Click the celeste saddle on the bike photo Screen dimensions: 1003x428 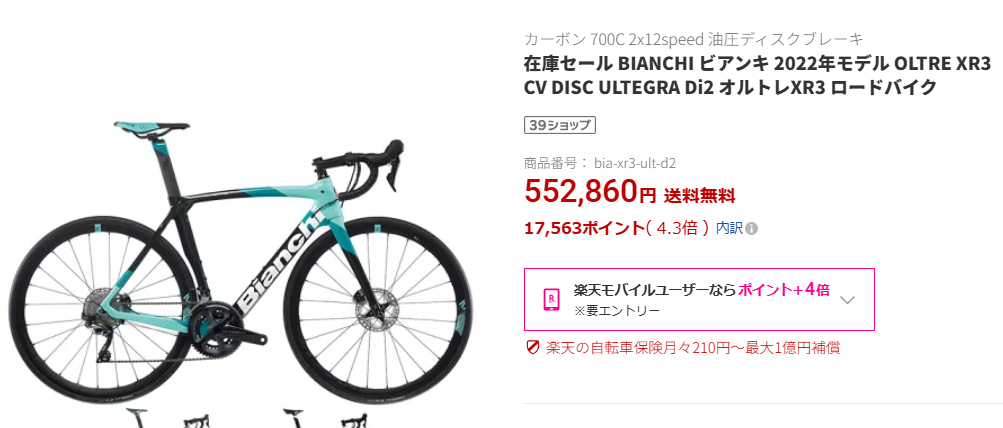click(x=152, y=128)
